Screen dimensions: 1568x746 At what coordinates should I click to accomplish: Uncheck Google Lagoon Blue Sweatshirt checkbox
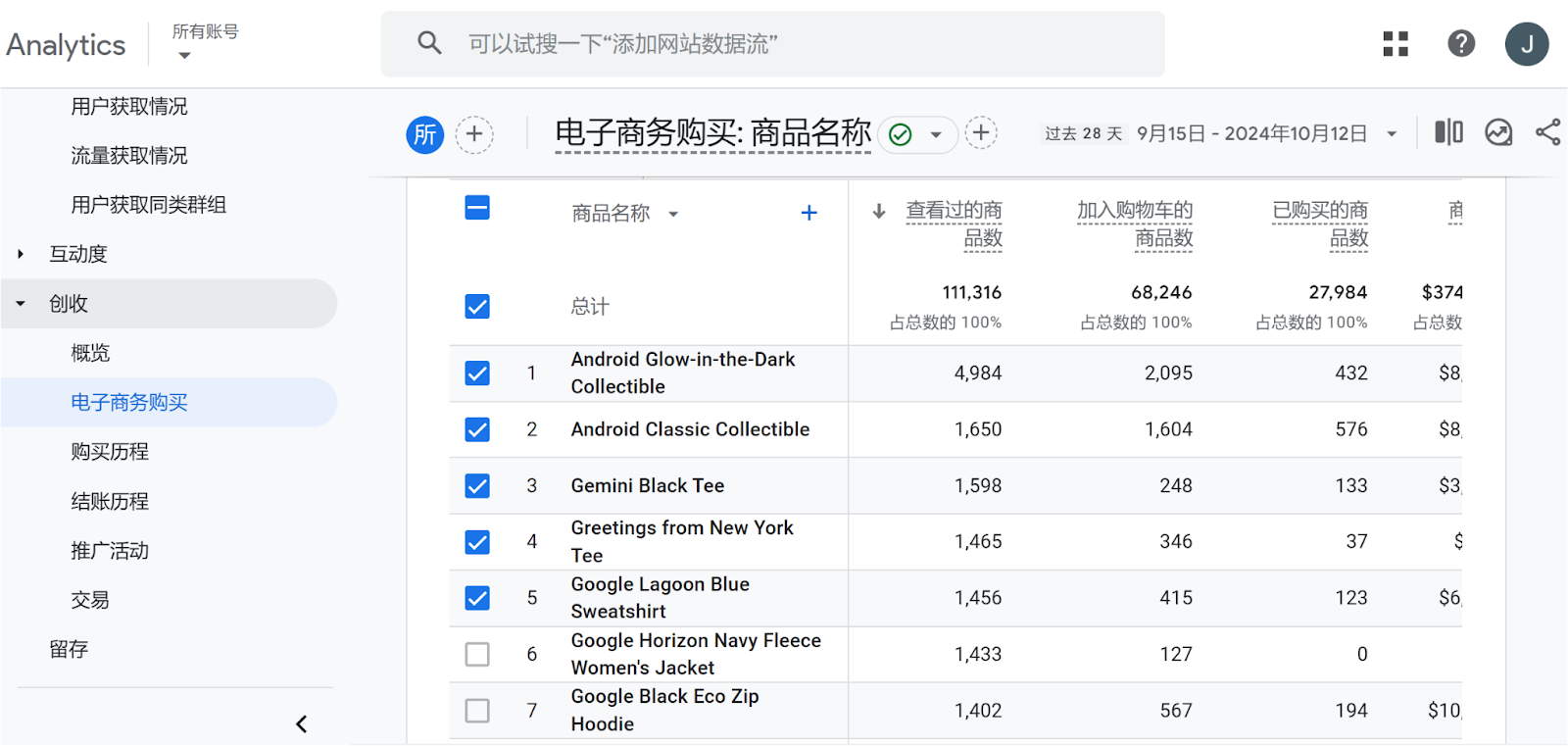[477, 598]
